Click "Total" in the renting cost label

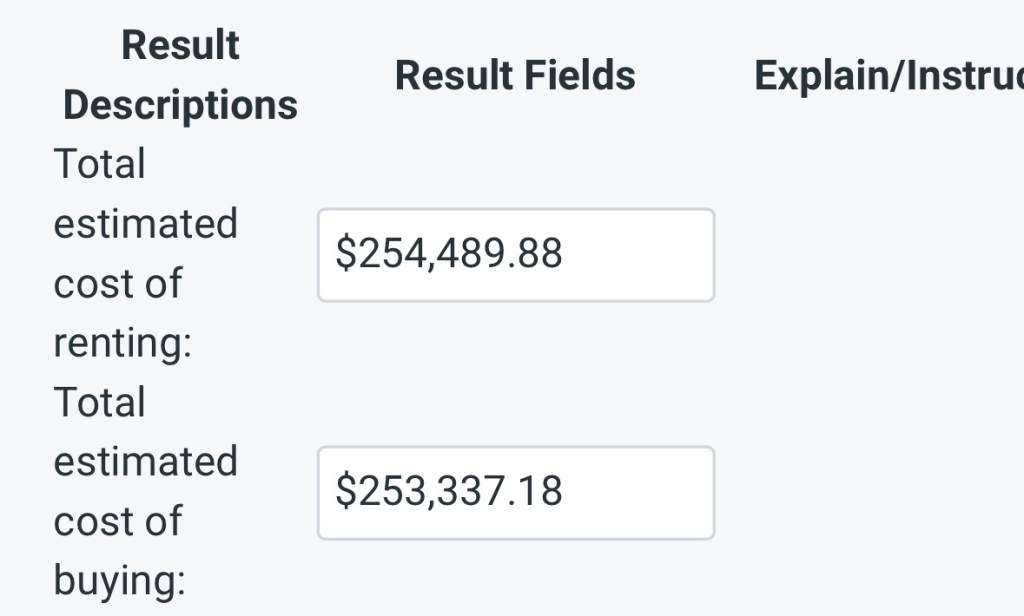click(99, 164)
